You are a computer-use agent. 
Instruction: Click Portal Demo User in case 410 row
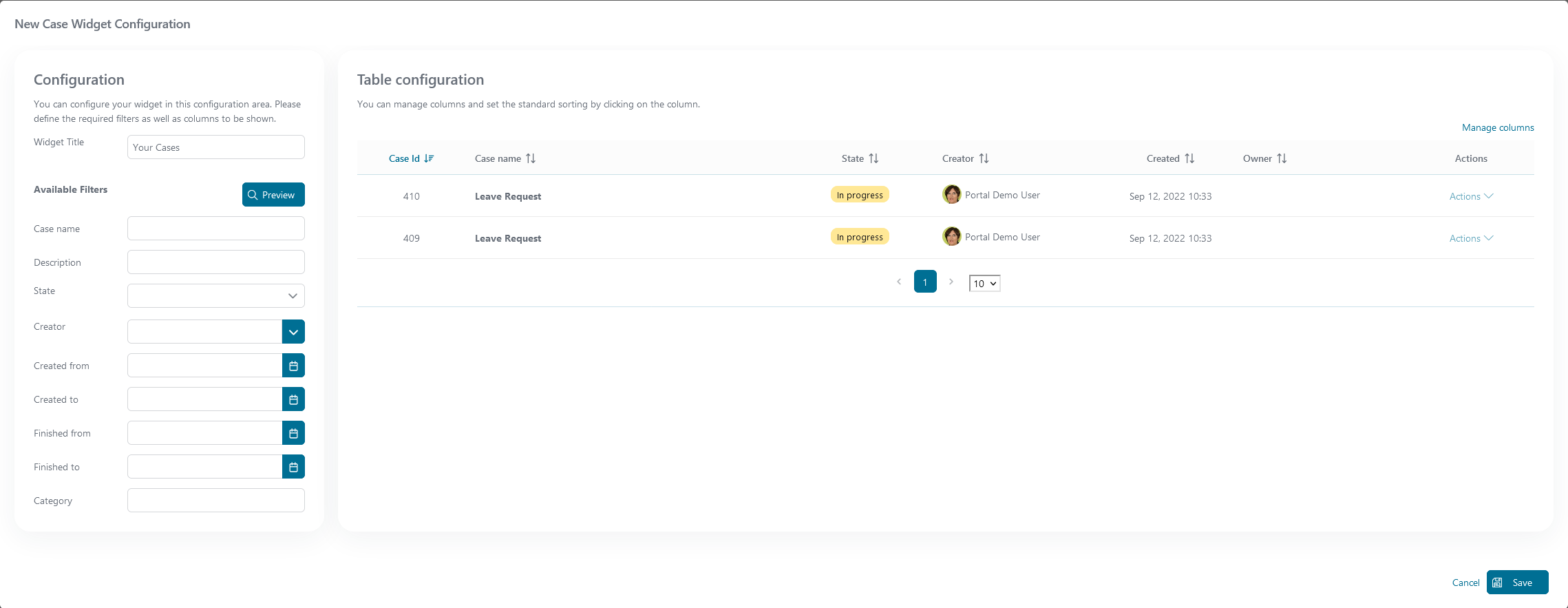[1002, 195]
